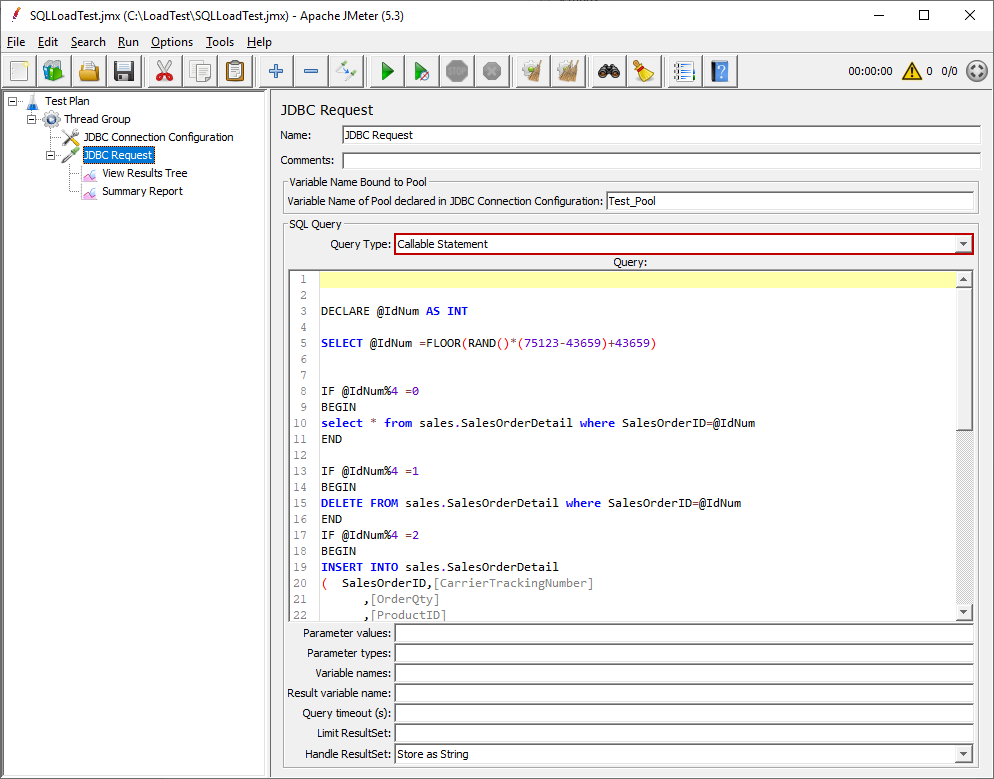Save the test plan with floppy icon
Image resolution: width=994 pixels, height=779 pixels.
point(124,71)
